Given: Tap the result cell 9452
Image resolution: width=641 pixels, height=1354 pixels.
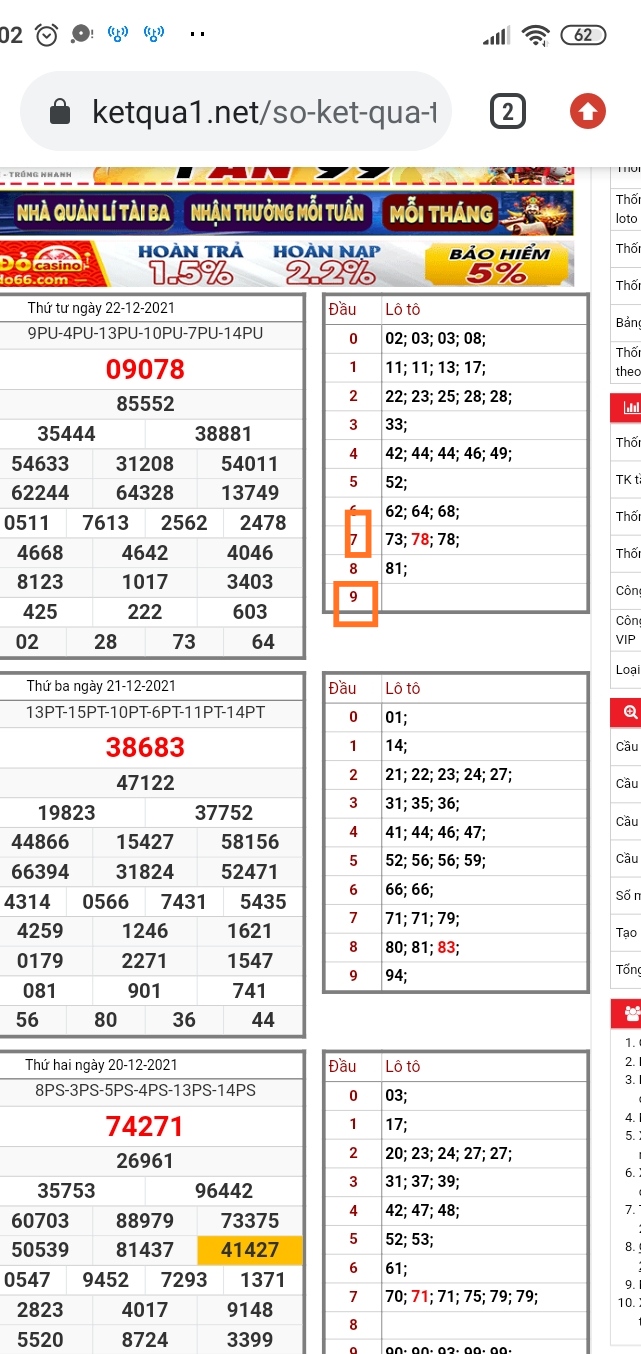Looking at the screenshot, I should 106,1280.
